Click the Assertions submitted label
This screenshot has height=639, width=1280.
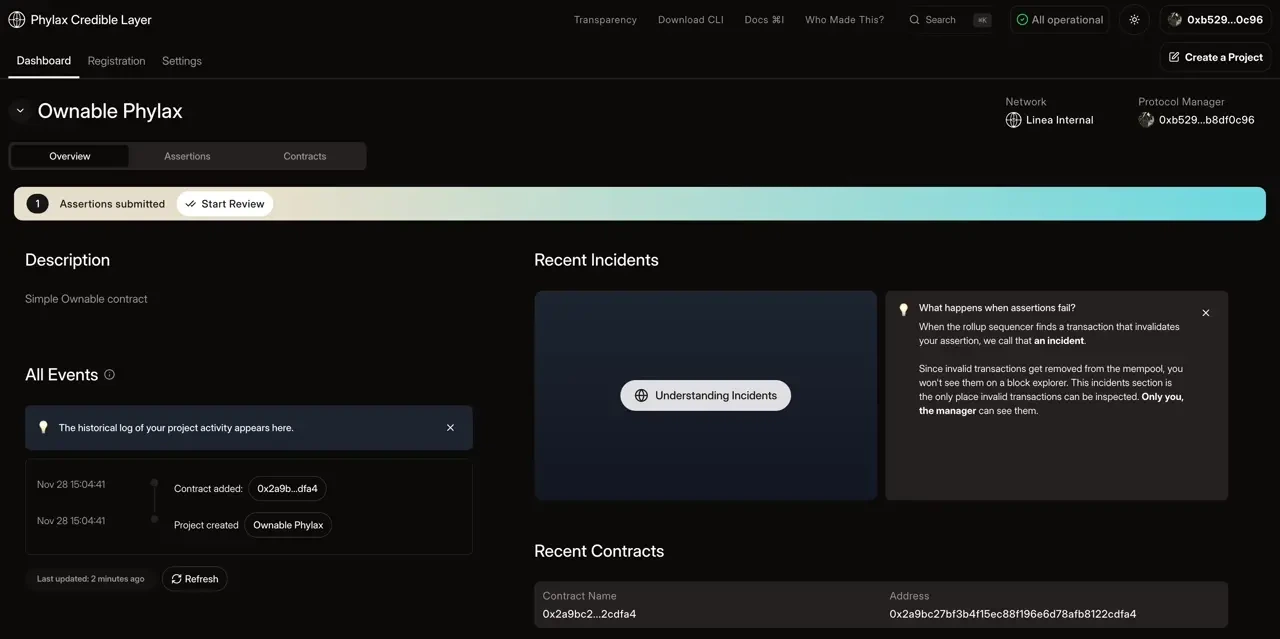(112, 204)
